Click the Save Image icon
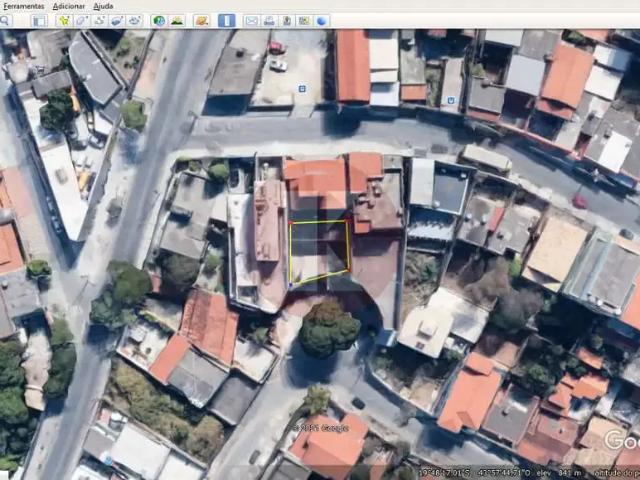 (x=287, y=21)
